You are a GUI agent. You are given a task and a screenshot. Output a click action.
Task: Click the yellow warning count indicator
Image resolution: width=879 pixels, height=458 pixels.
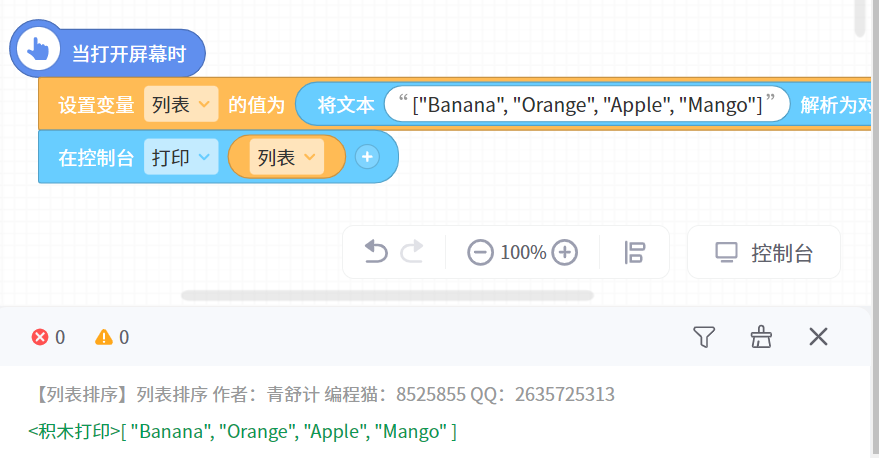pos(112,337)
